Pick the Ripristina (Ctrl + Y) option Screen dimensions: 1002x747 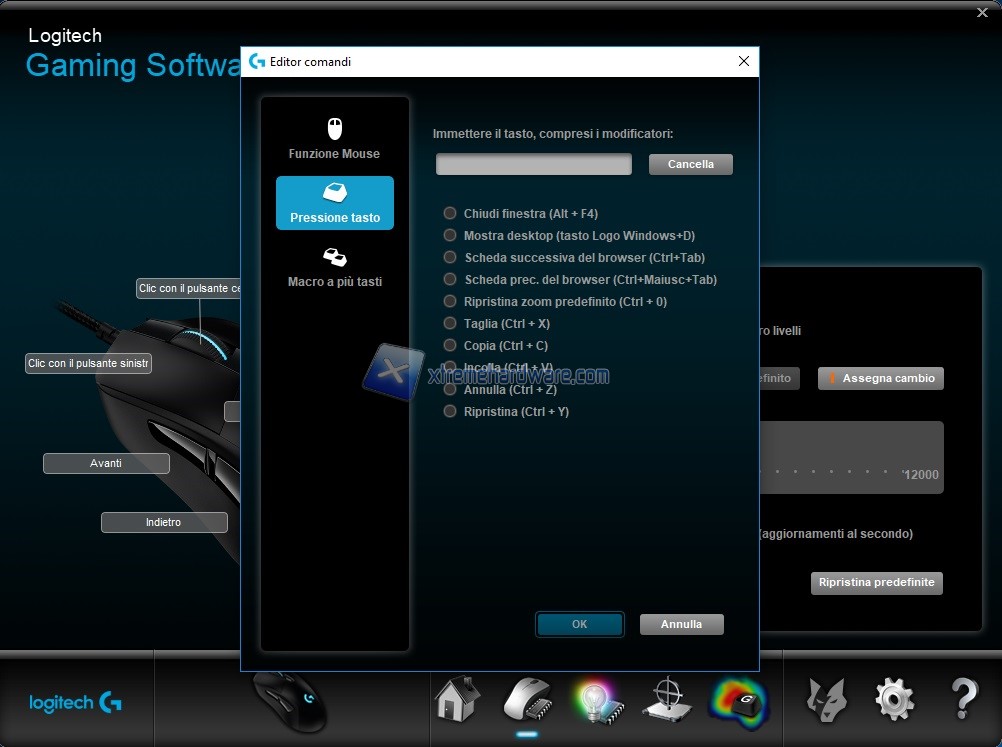pyautogui.click(x=450, y=412)
